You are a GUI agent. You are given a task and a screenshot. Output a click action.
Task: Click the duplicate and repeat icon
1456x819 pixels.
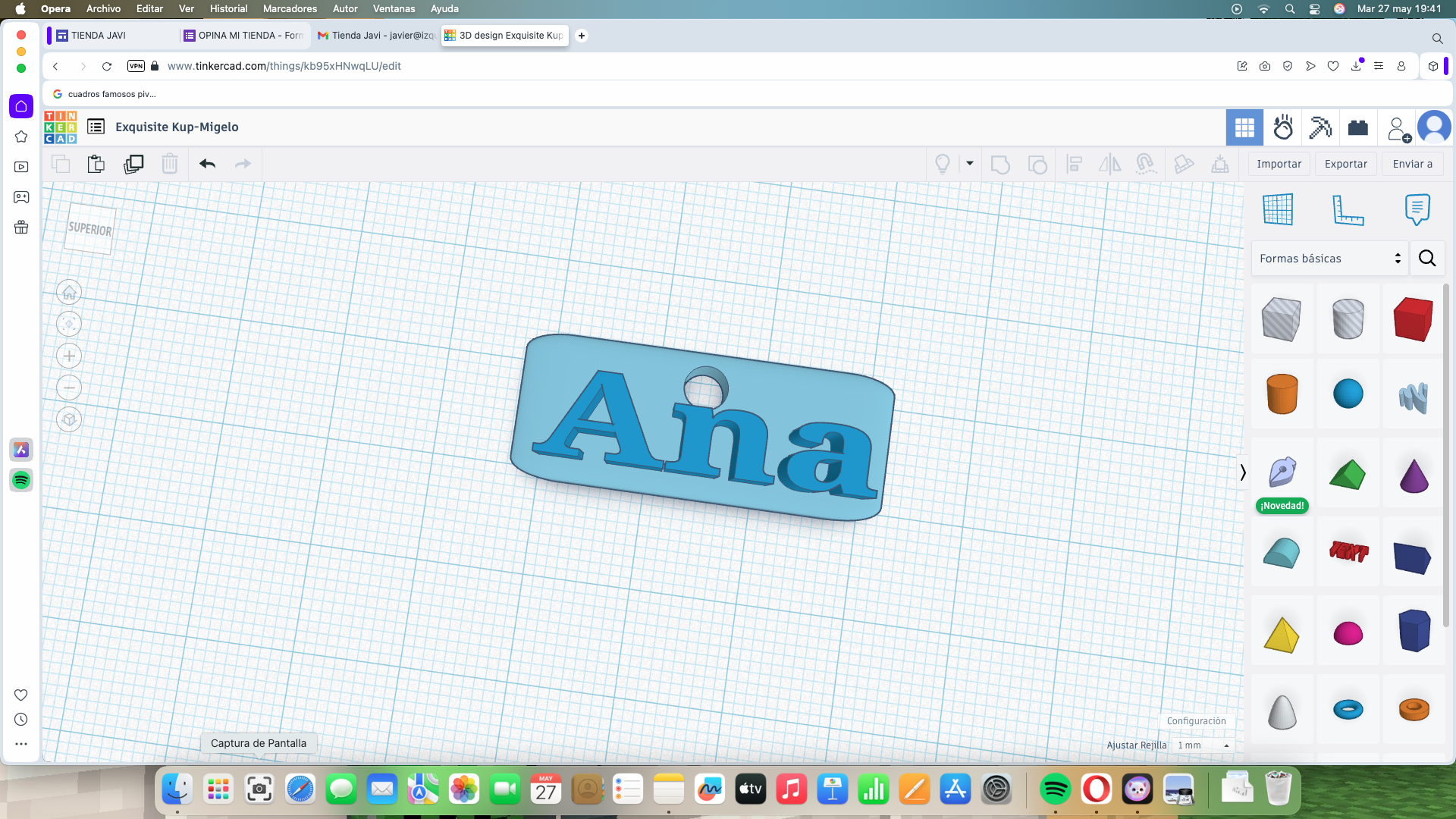tap(133, 164)
